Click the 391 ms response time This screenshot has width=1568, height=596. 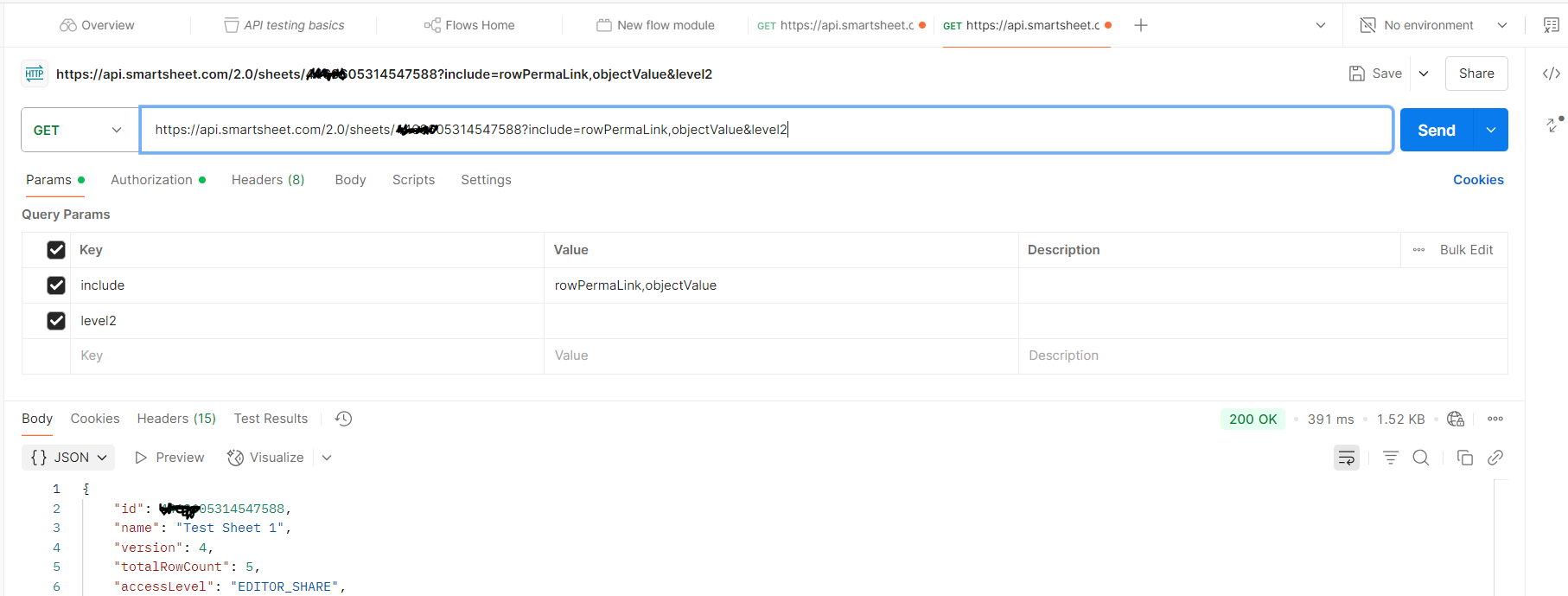[x=1330, y=420]
